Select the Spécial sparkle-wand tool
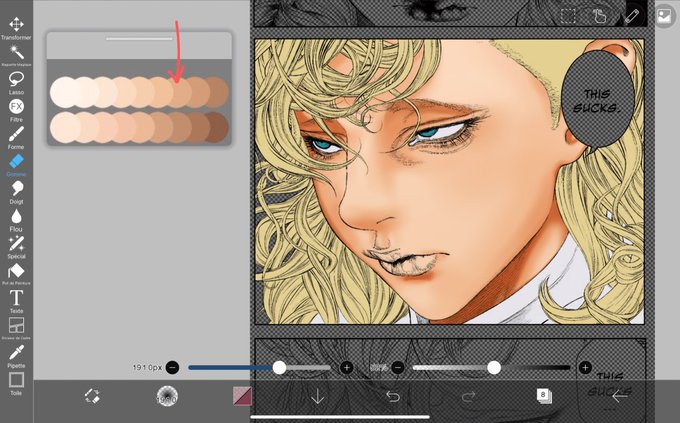The width and height of the screenshot is (680, 423). 16,247
